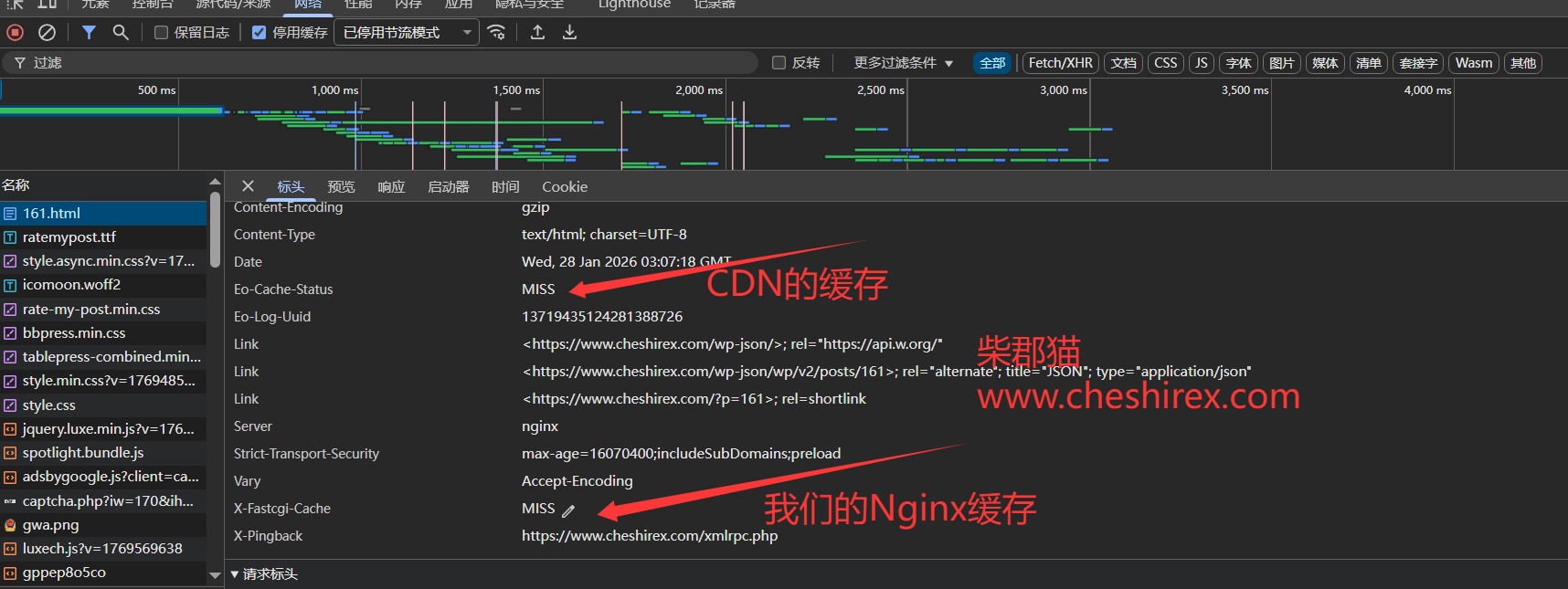Click the Strict-Transport-Security header name
This screenshot has height=589, width=1568.
pos(306,454)
